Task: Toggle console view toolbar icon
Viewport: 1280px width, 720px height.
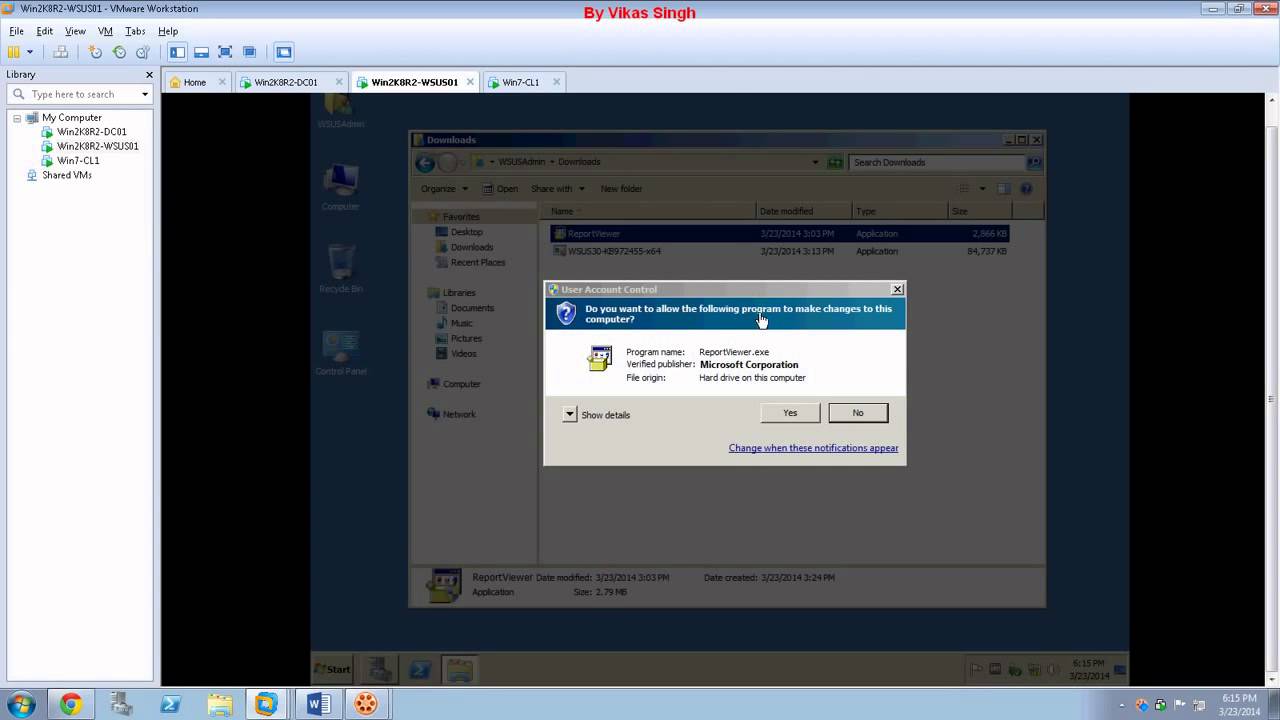Action: pos(284,52)
